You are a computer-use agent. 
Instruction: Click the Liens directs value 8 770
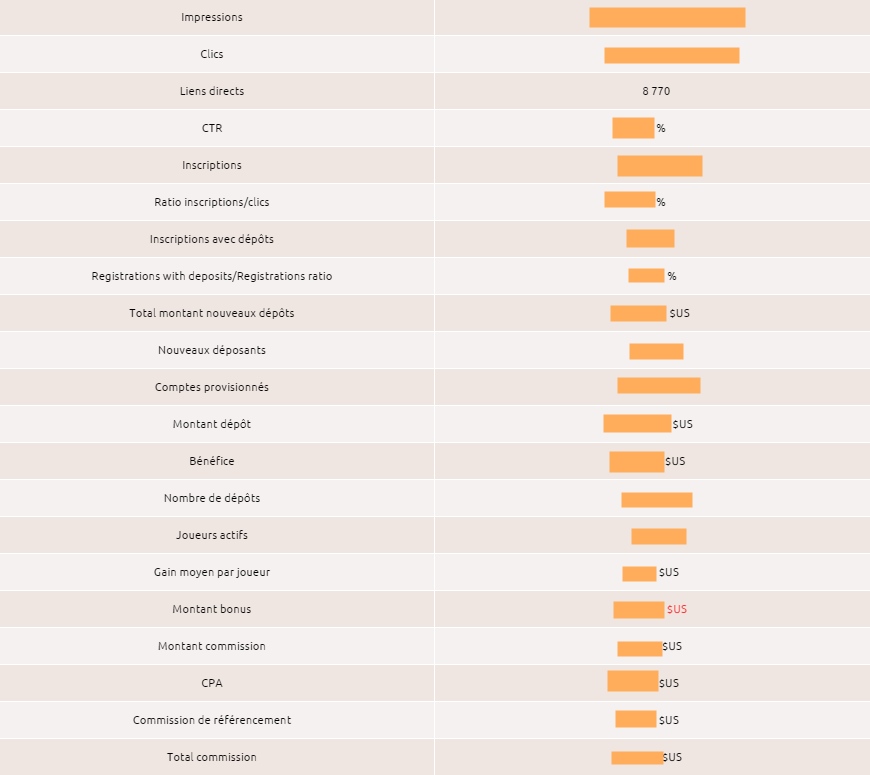pos(656,91)
